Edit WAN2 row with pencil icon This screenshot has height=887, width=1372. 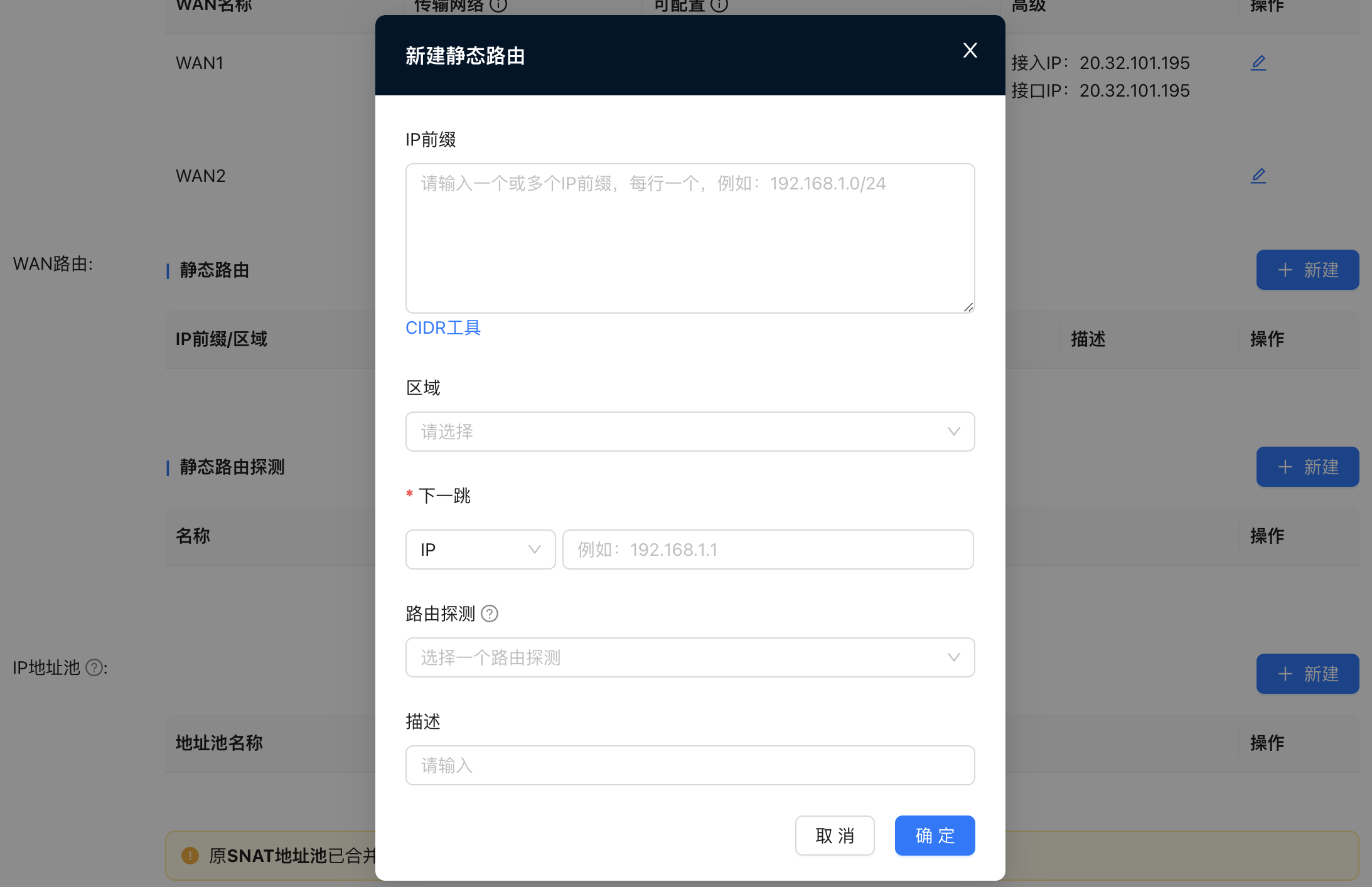pyautogui.click(x=1258, y=176)
